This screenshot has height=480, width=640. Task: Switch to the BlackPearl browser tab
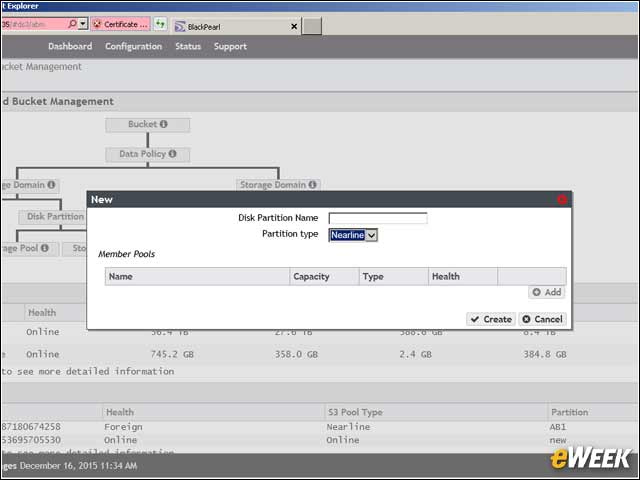pyautogui.click(x=237, y=27)
